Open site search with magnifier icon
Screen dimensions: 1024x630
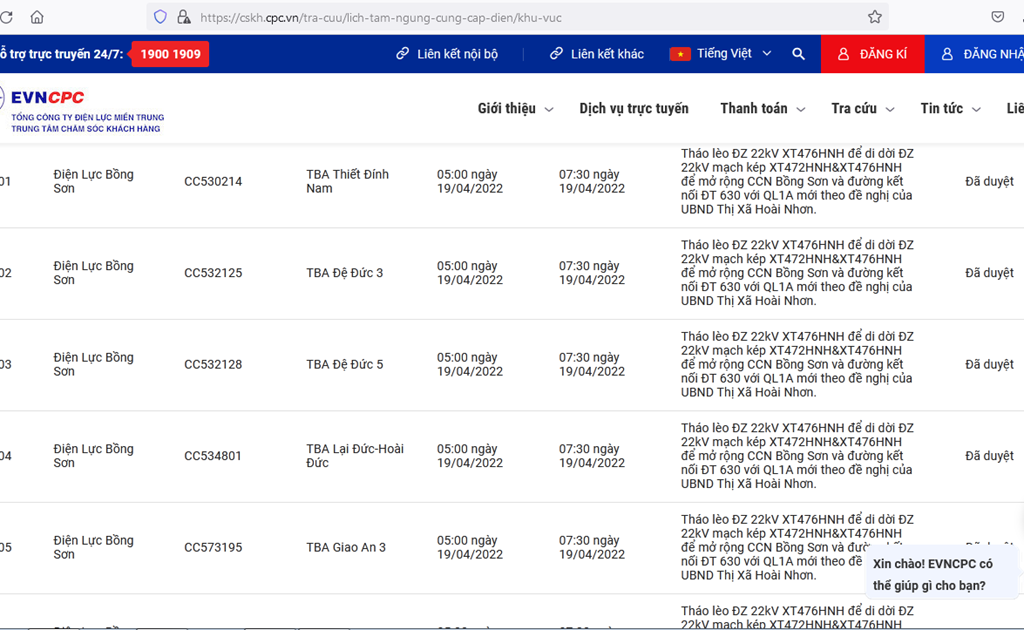[x=798, y=54]
